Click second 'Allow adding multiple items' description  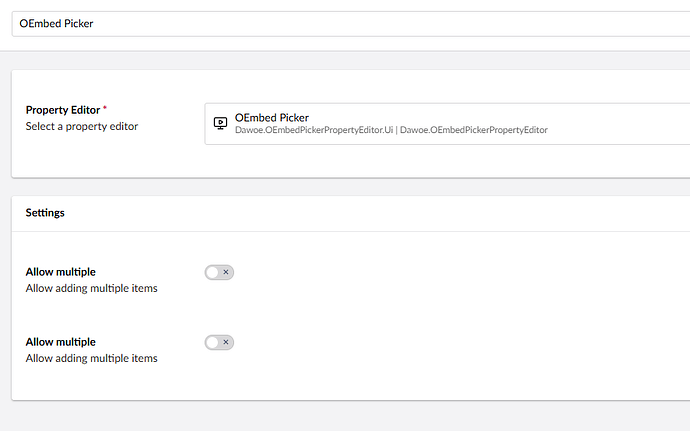click(x=91, y=358)
